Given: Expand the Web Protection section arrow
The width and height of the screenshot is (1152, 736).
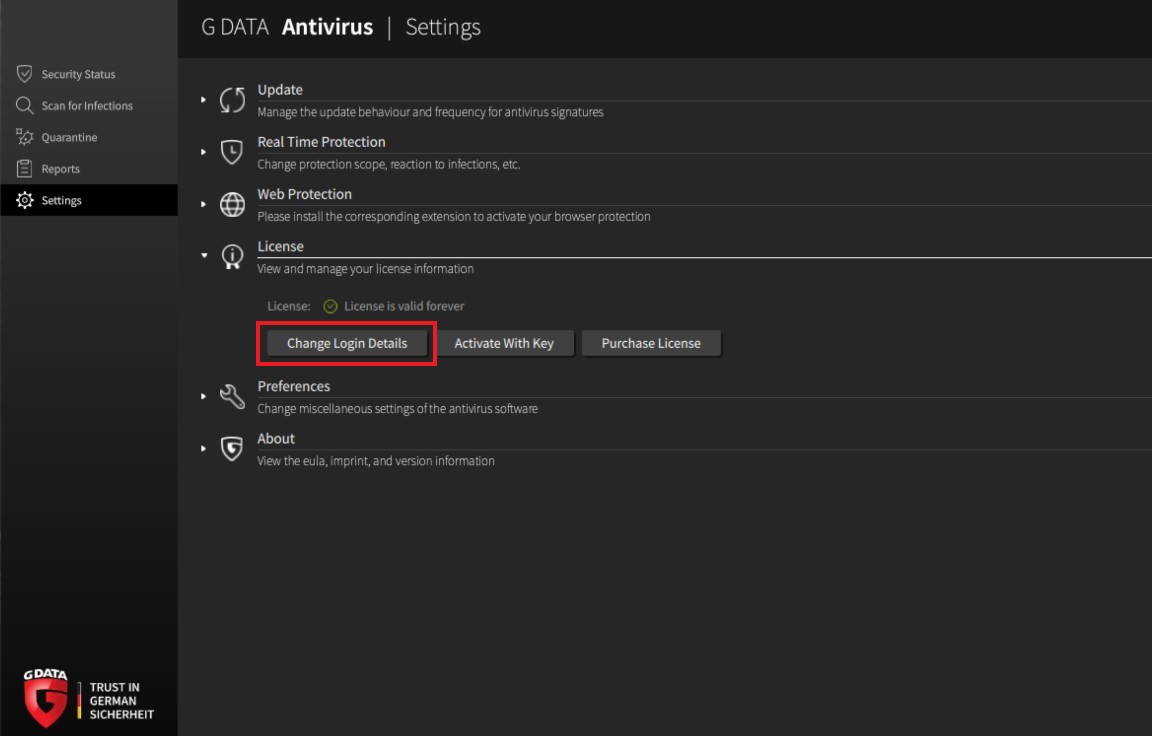Looking at the screenshot, I should [204, 204].
